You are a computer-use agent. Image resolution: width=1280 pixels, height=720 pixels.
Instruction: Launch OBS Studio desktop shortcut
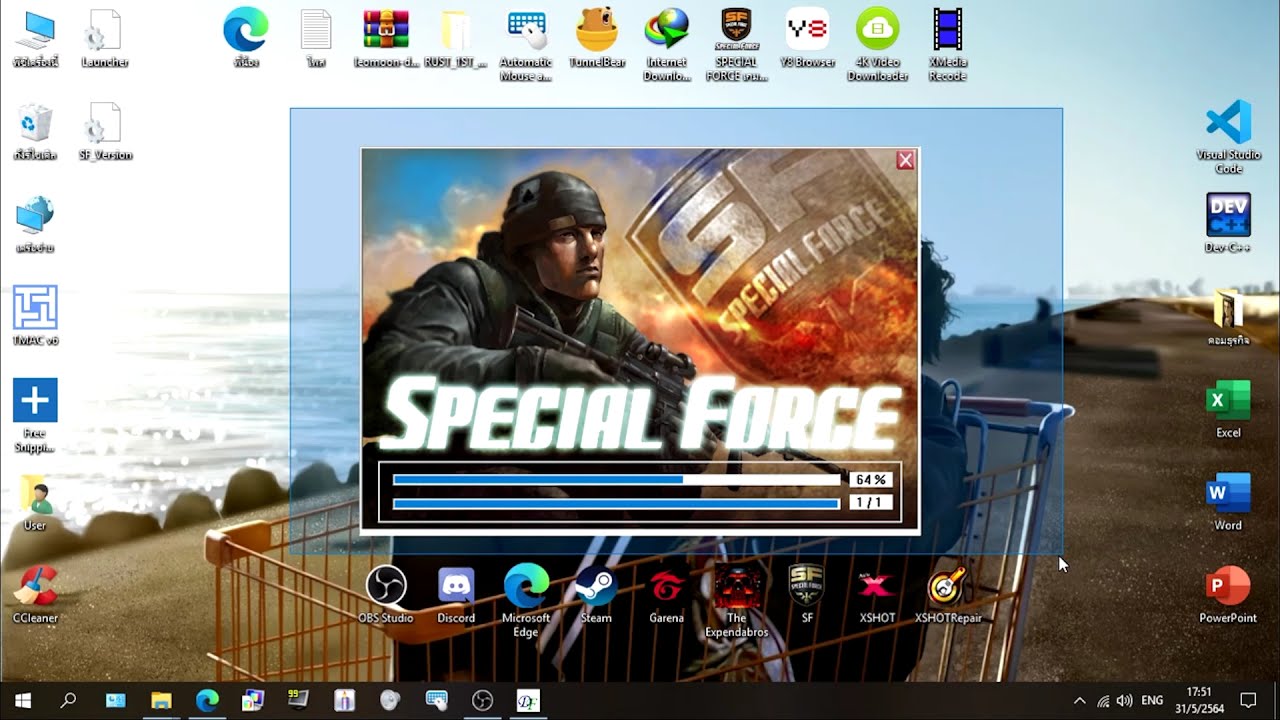(x=386, y=594)
